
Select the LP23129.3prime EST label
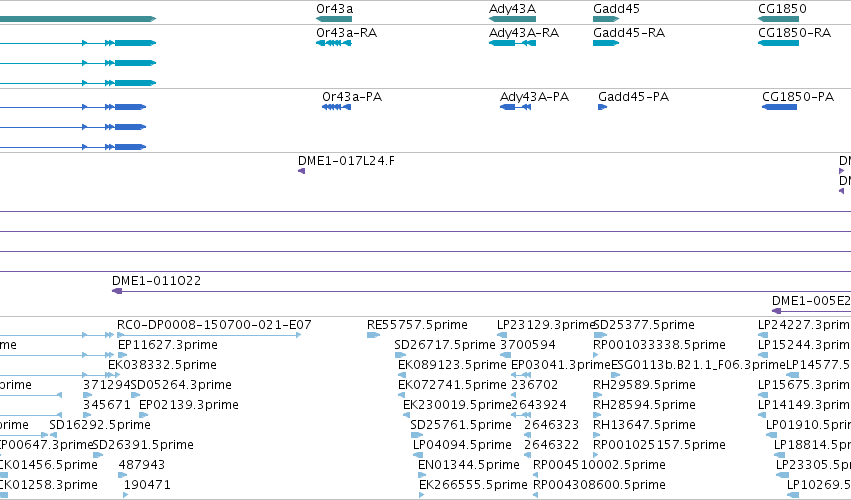pyautogui.click(x=547, y=325)
